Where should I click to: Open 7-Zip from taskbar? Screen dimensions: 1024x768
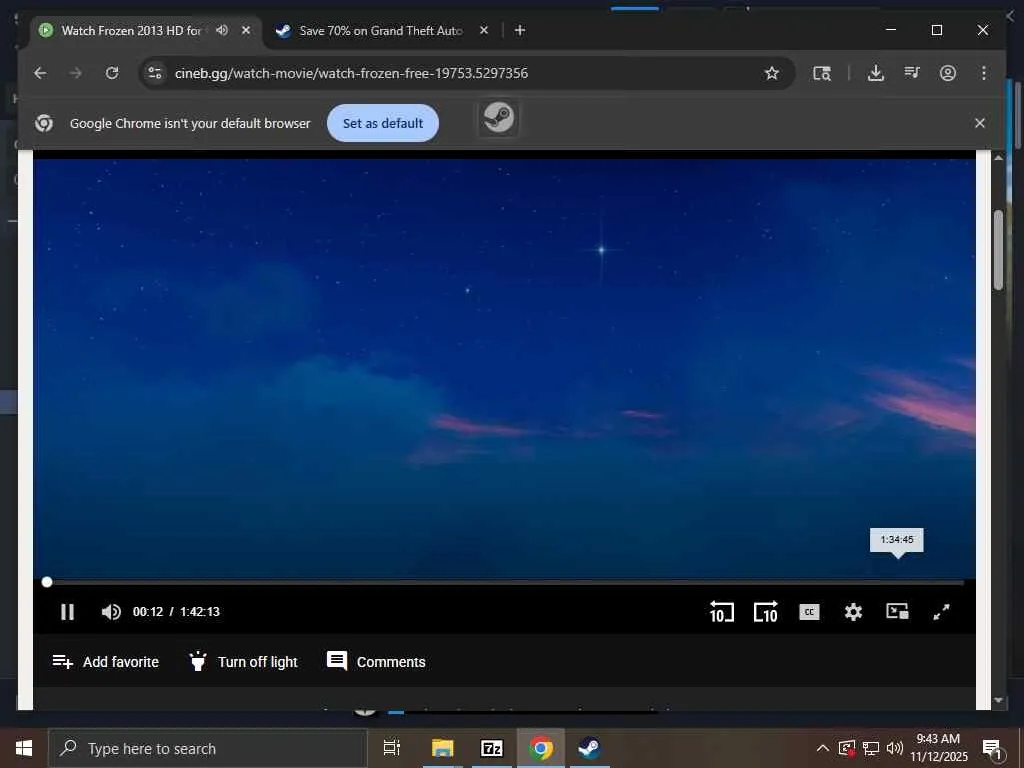tap(492, 748)
